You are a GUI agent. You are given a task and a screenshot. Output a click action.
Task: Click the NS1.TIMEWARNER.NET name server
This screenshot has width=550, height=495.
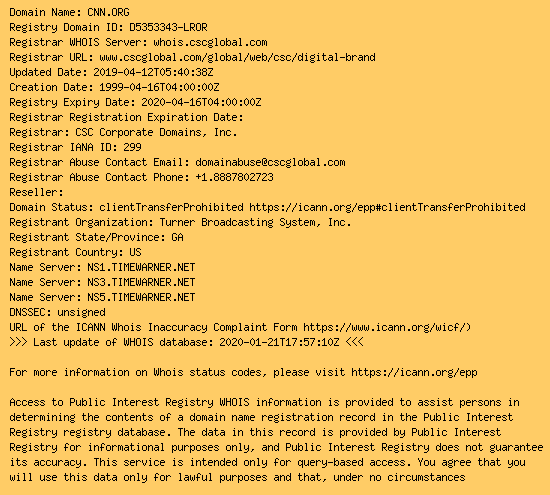(x=141, y=267)
